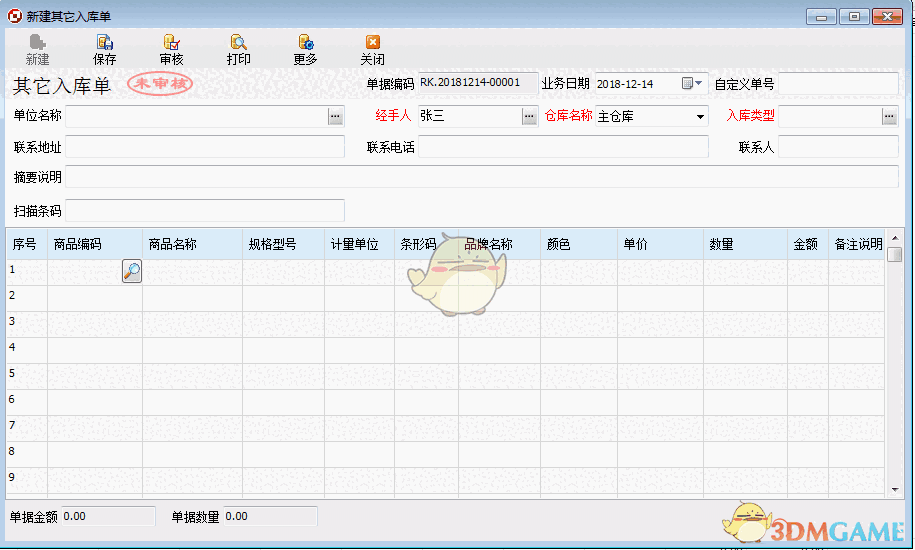This screenshot has height=550, width=915.
Task: Focus the 联系人 input field
Action: [838, 147]
